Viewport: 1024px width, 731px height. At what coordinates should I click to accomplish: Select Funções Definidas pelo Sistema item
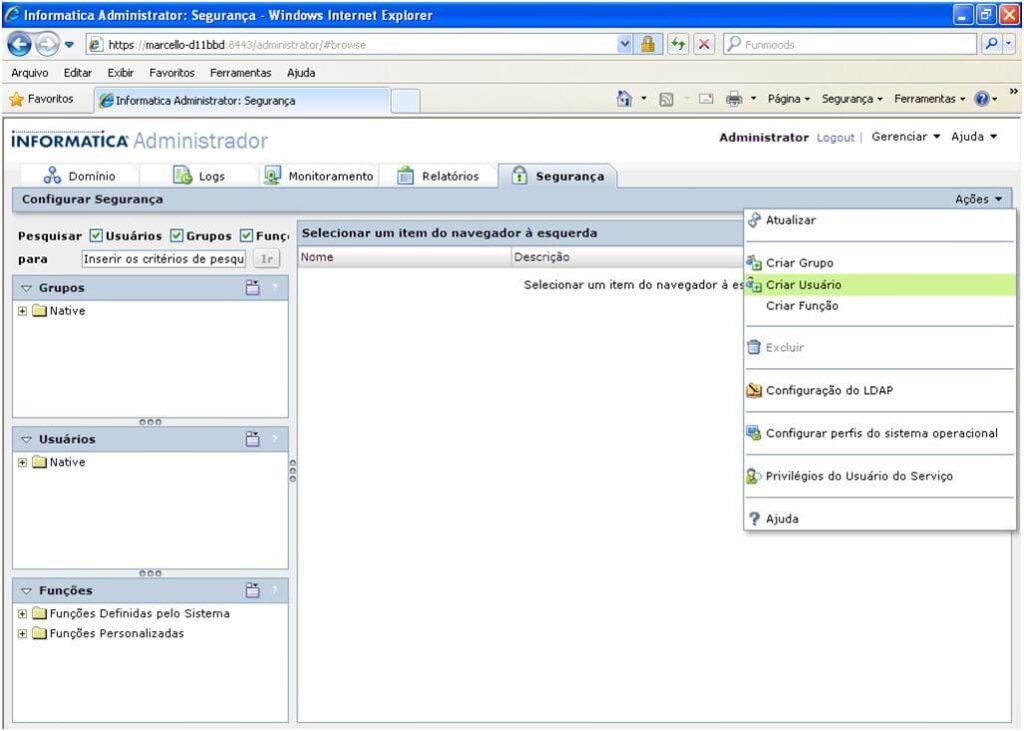click(140, 614)
